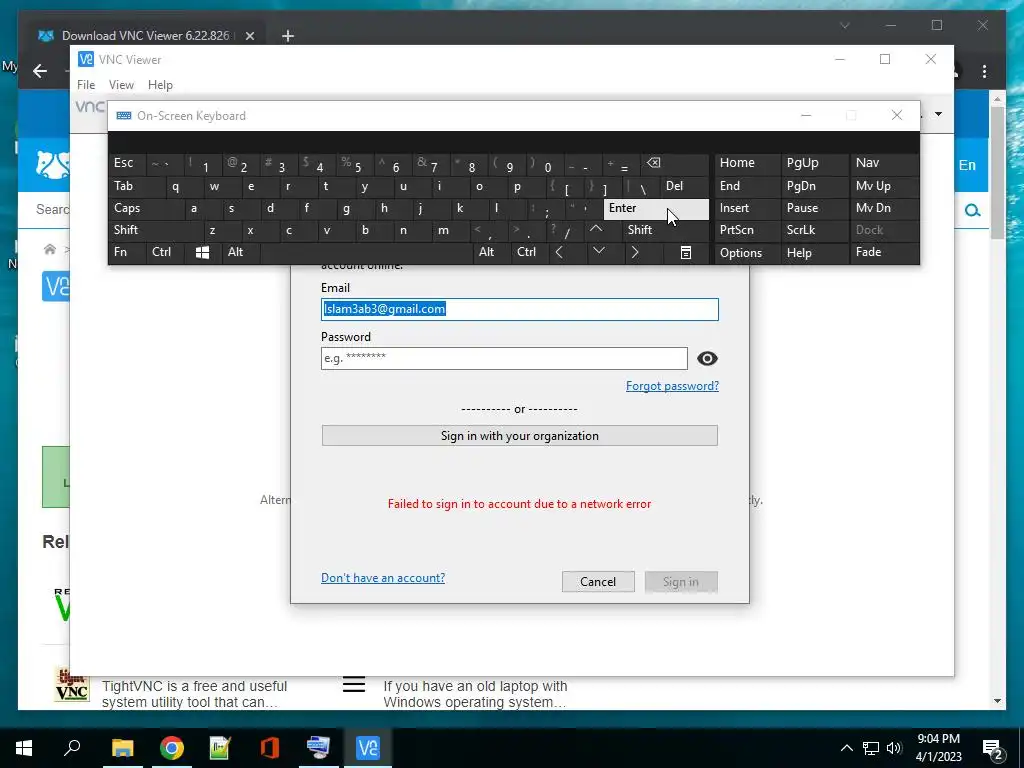This screenshot has width=1024, height=768.
Task: Open the hamburger menu icon on webpage
Action: pos(354,685)
